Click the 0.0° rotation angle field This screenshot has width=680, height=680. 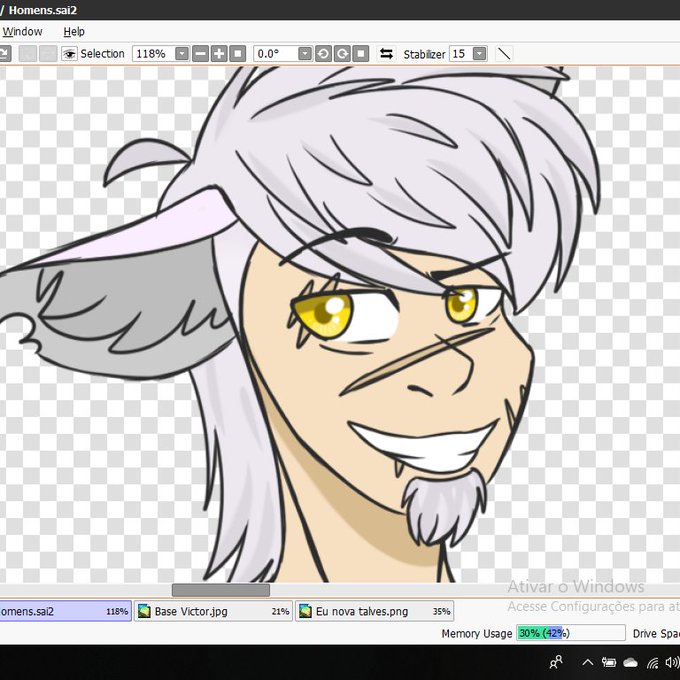(x=276, y=54)
